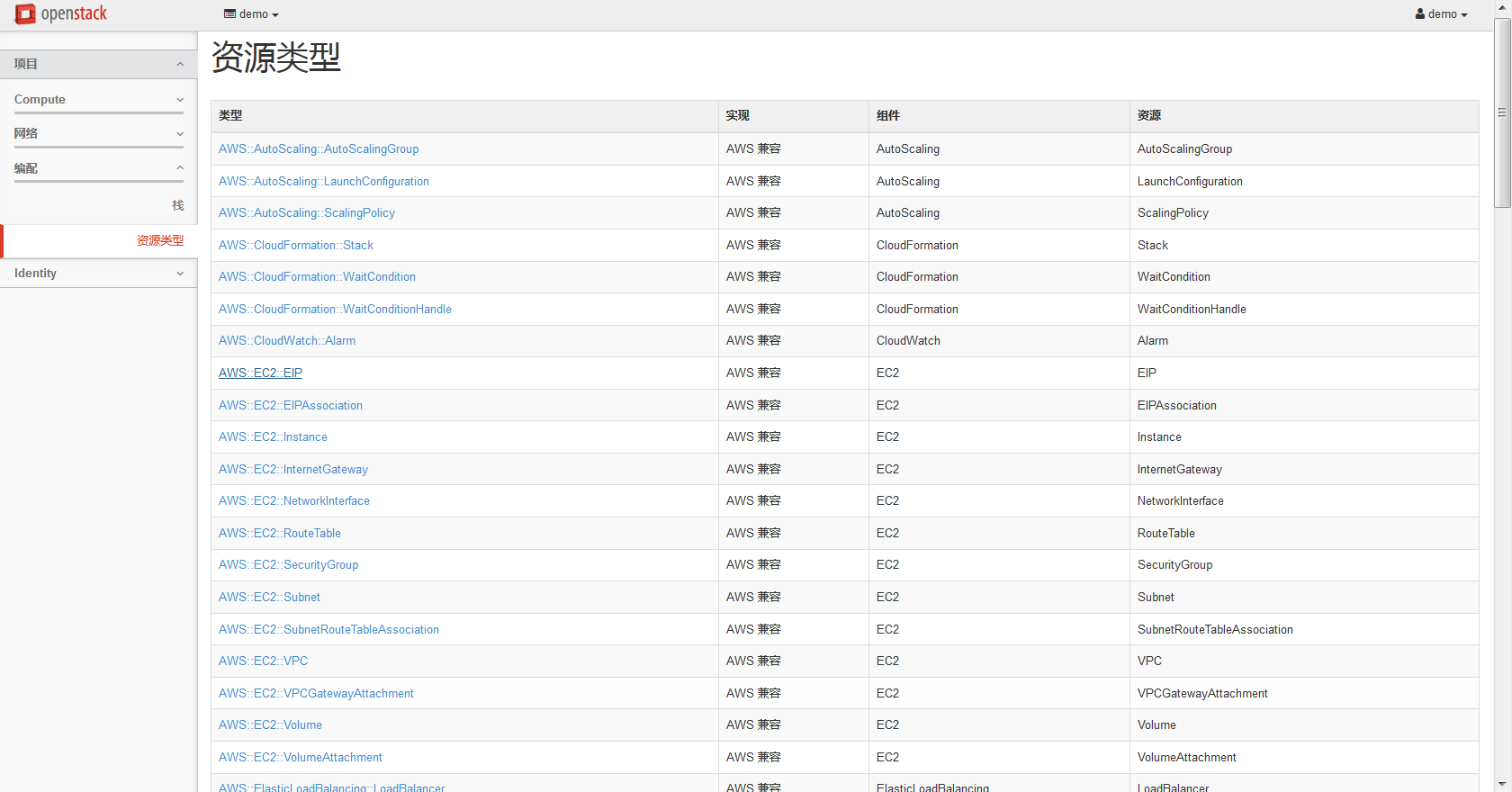The image size is (1512, 792).
Task: Open AWS::AutoScaling::AutoScalingGroup link
Action: (x=319, y=149)
